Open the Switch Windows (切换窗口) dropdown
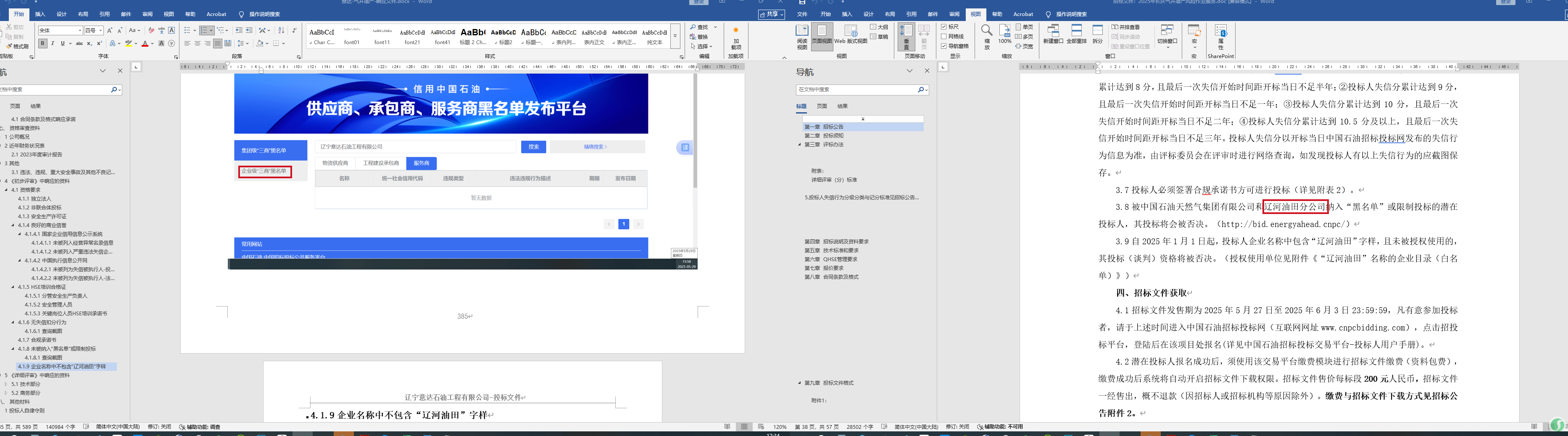 (1167, 37)
